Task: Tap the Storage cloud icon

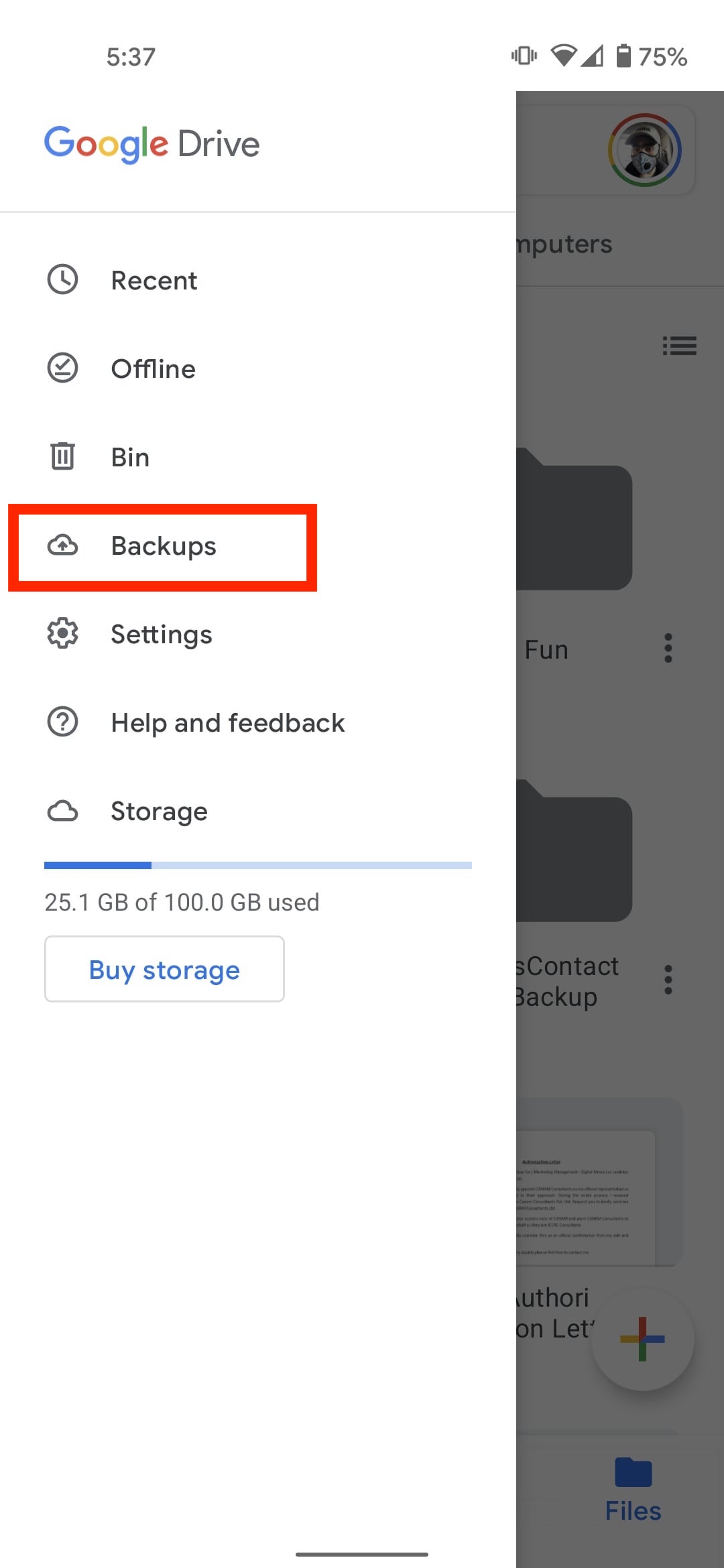Action: point(62,811)
